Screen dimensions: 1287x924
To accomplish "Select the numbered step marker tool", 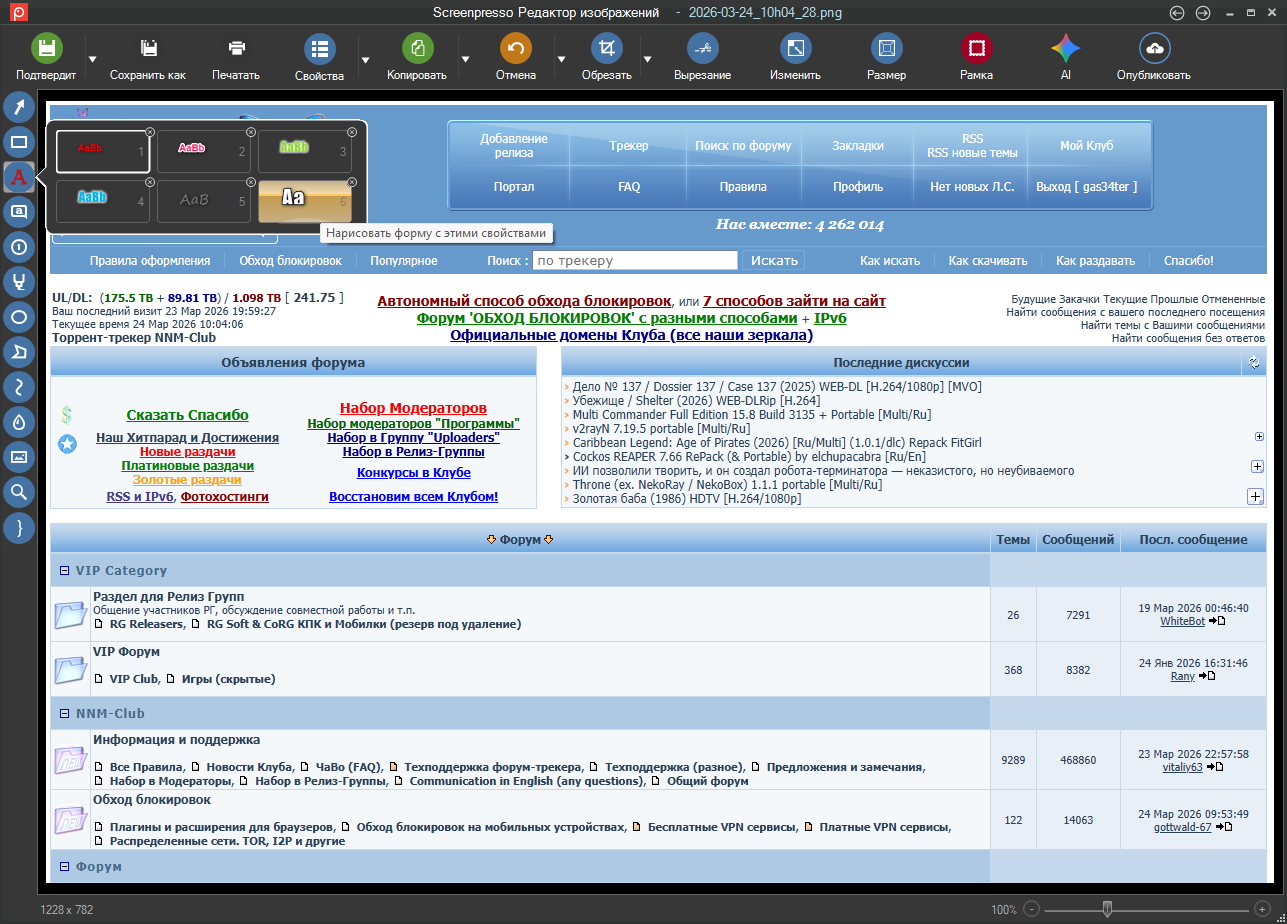I will 19,246.
